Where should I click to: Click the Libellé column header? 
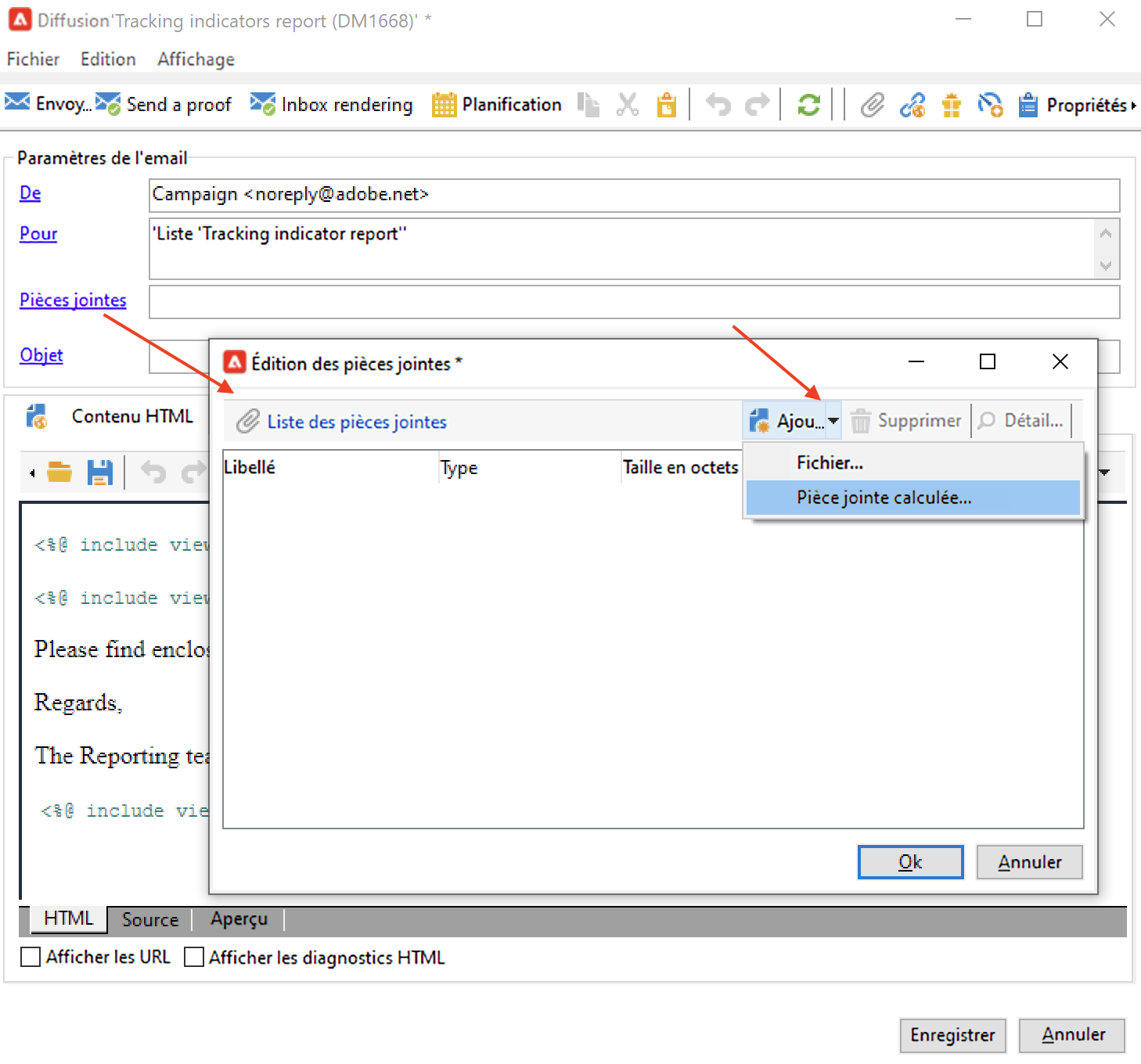[x=330, y=467]
